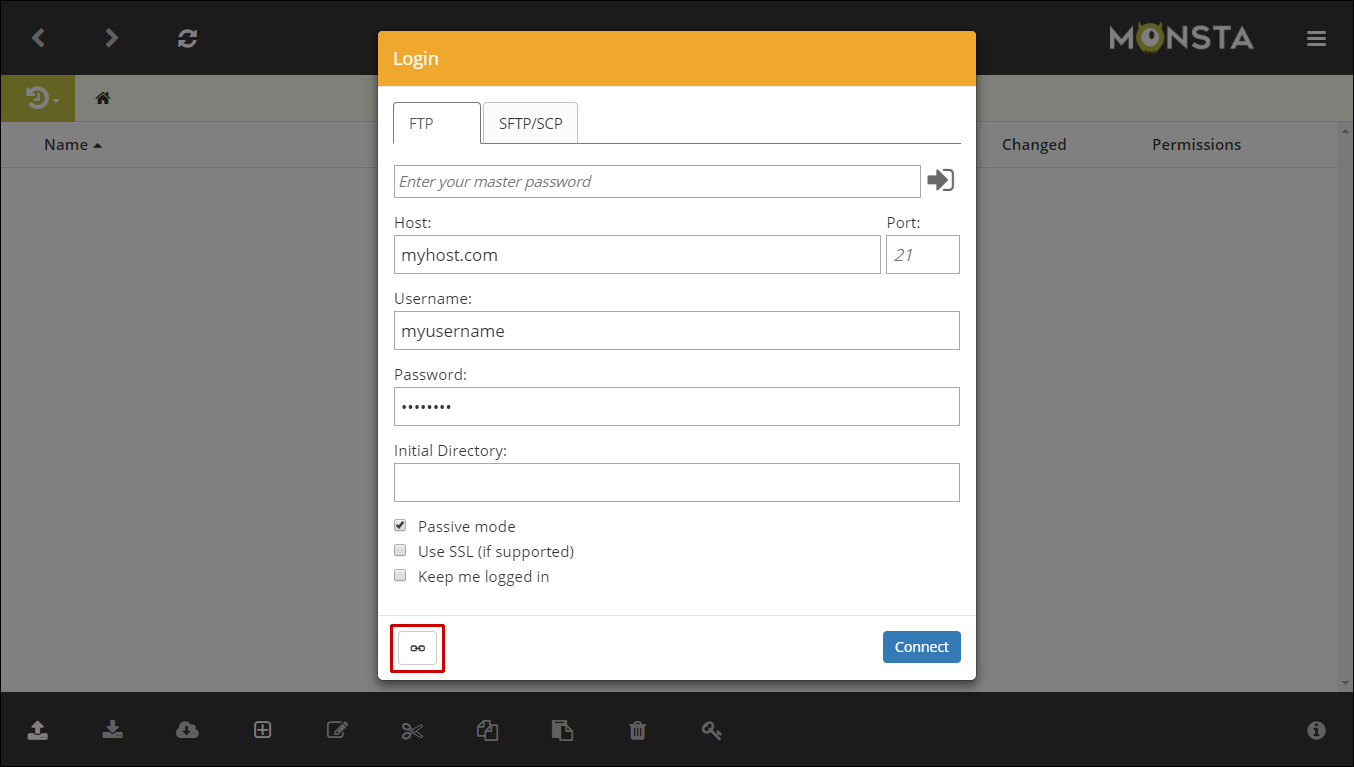
Task: Go forward with the right arrow icon
Action: [x=112, y=38]
